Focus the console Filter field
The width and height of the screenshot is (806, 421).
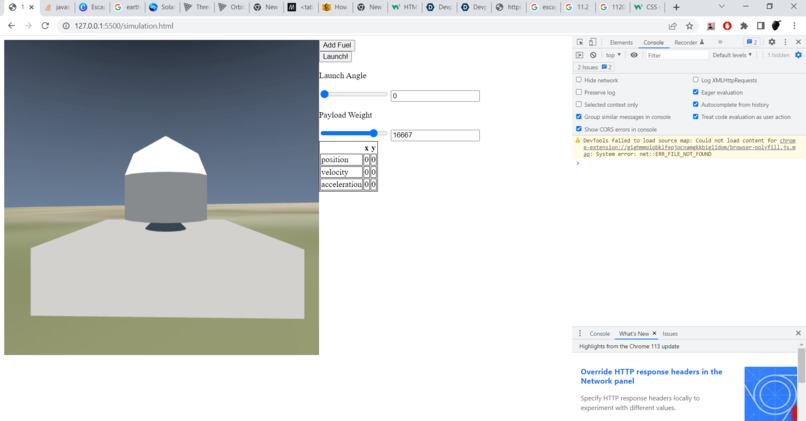[x=676, y=55]
